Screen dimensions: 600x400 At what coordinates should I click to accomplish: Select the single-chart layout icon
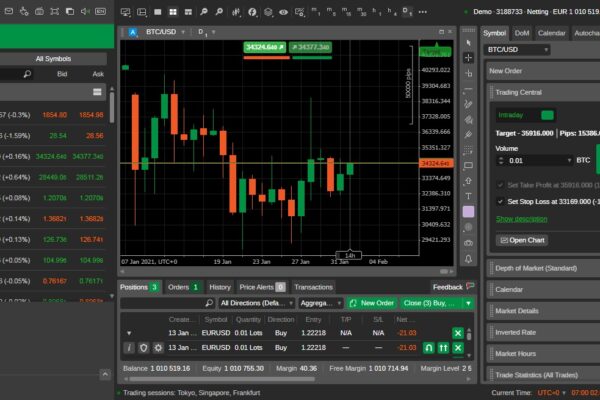(157, 12)
